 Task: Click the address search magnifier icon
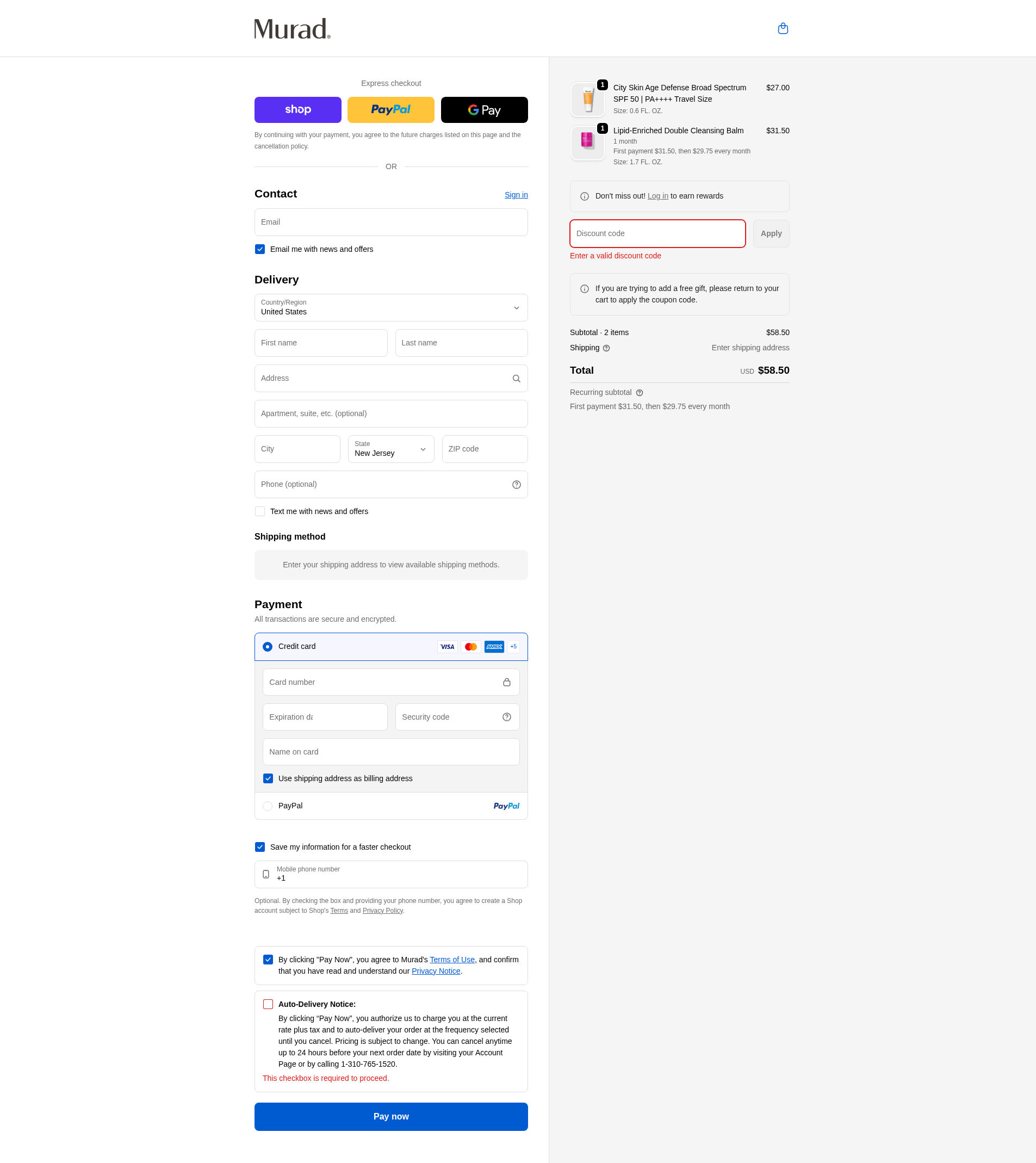pos(516,379)
